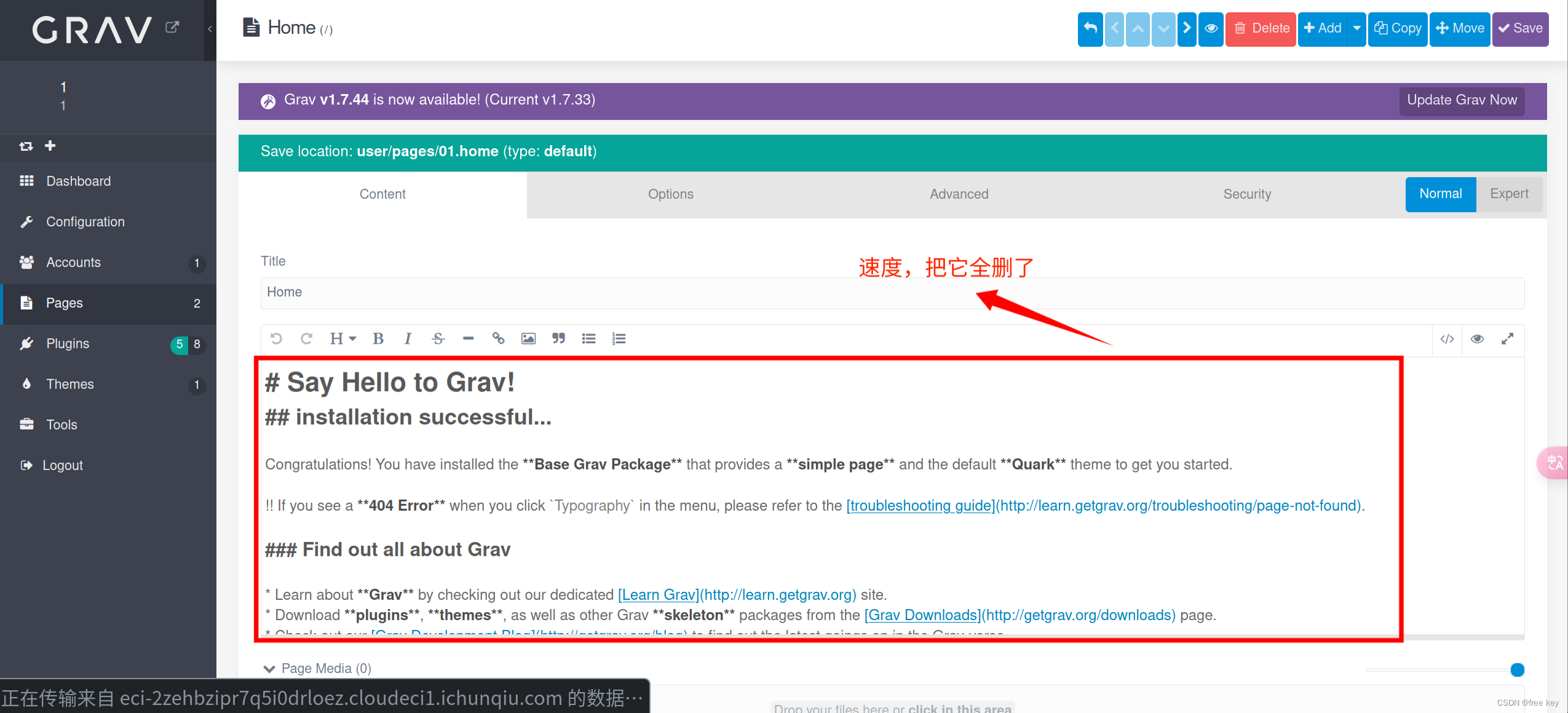Toggle the page preview eye icon
Image resolution: width=1568 pixels, height=713 pixels.
[1210, 28]
